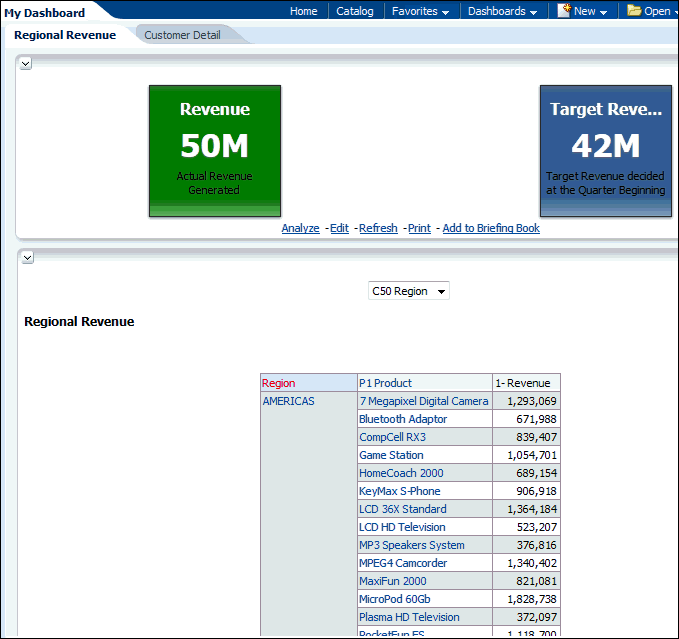Click the revenue value 1,340,402

point(532,563)
